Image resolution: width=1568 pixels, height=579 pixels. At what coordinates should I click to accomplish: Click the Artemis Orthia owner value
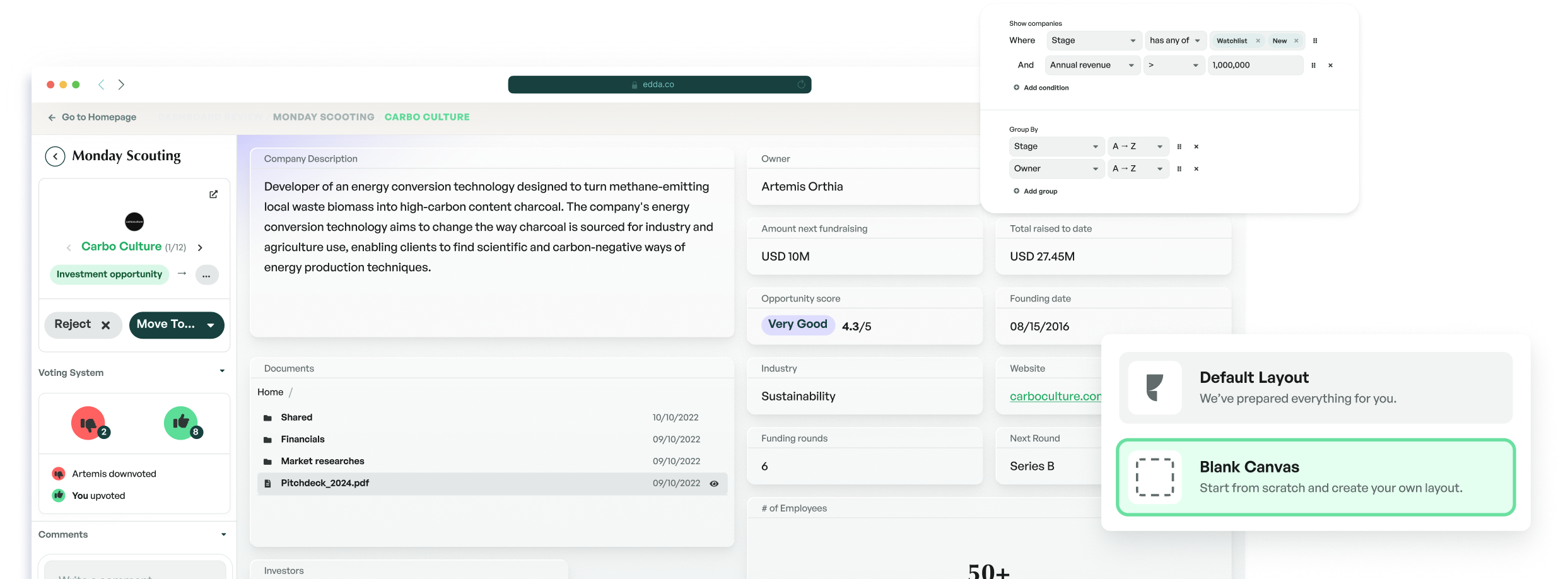802,187
